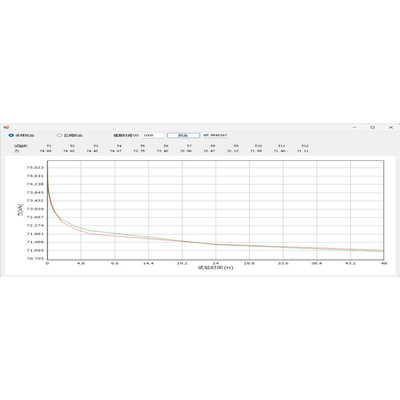Viewport: 400px width, 400px height.
Task: Click the 14.4 tick label on the time axis
Action: [148, 263]
